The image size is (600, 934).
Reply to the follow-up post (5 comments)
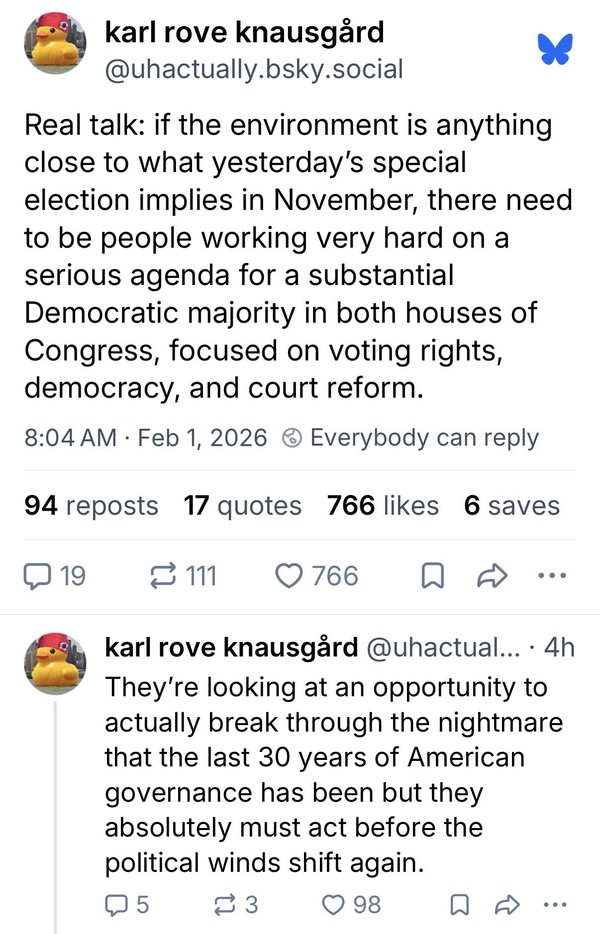point(117,904)
